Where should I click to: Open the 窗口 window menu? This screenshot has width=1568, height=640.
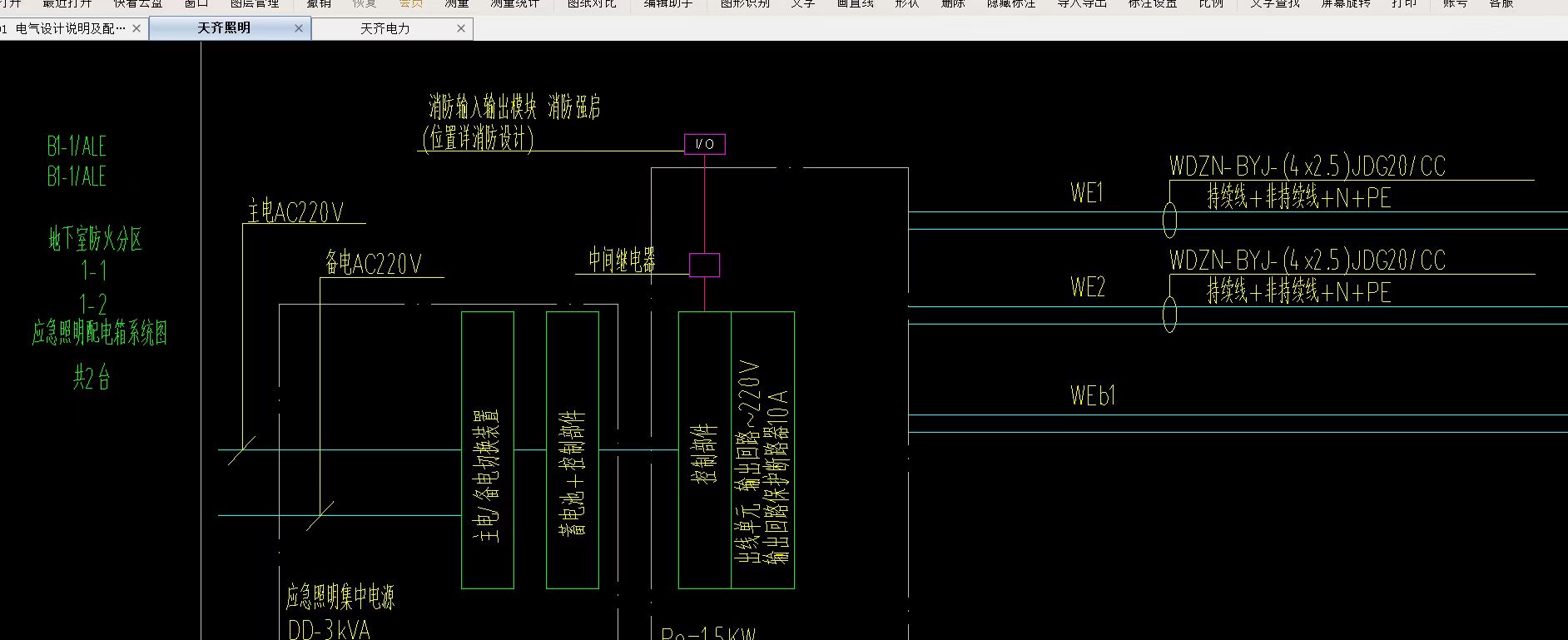[x=196, y=4]
